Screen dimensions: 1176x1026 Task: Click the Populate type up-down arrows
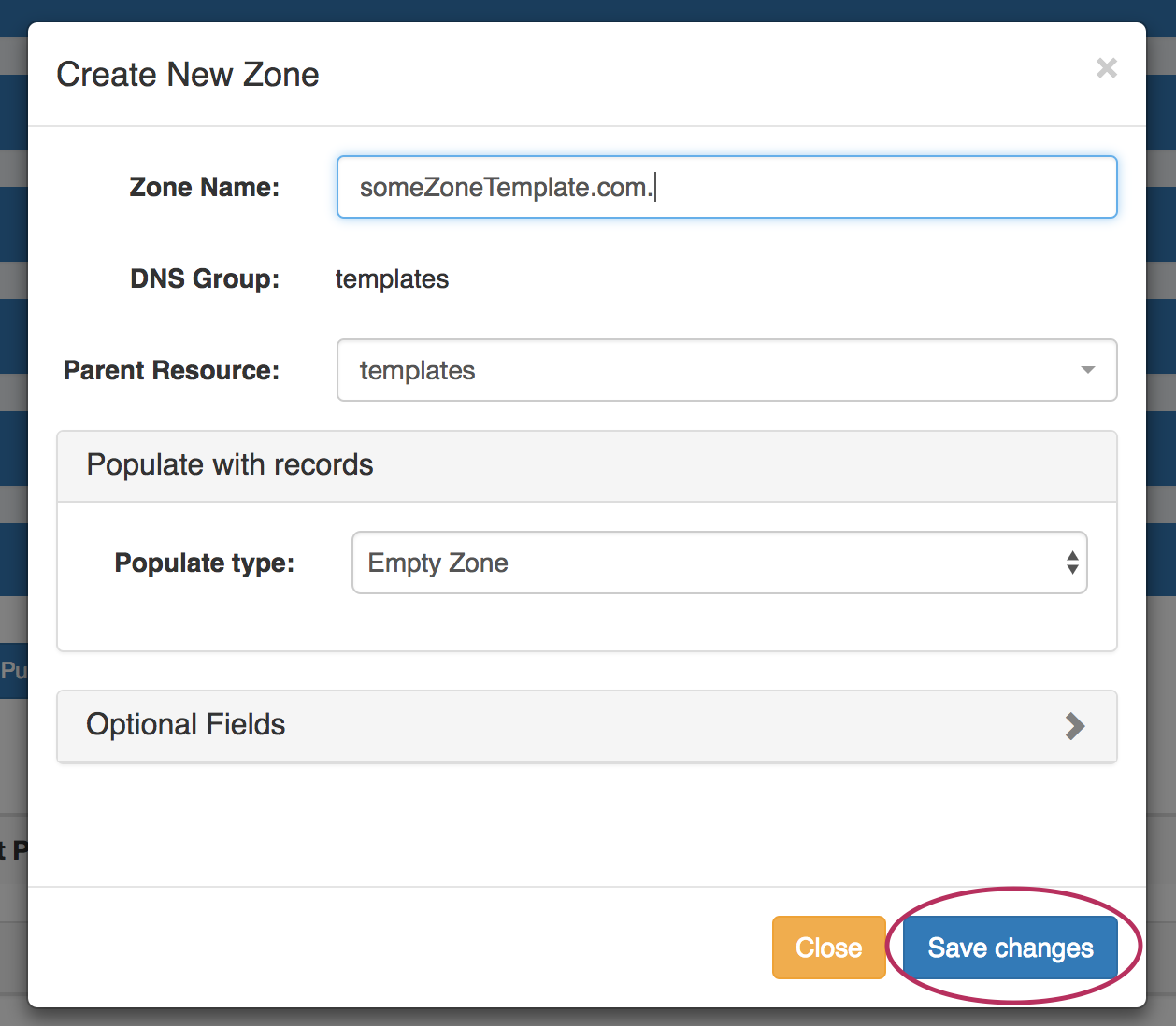[1071, 563]
